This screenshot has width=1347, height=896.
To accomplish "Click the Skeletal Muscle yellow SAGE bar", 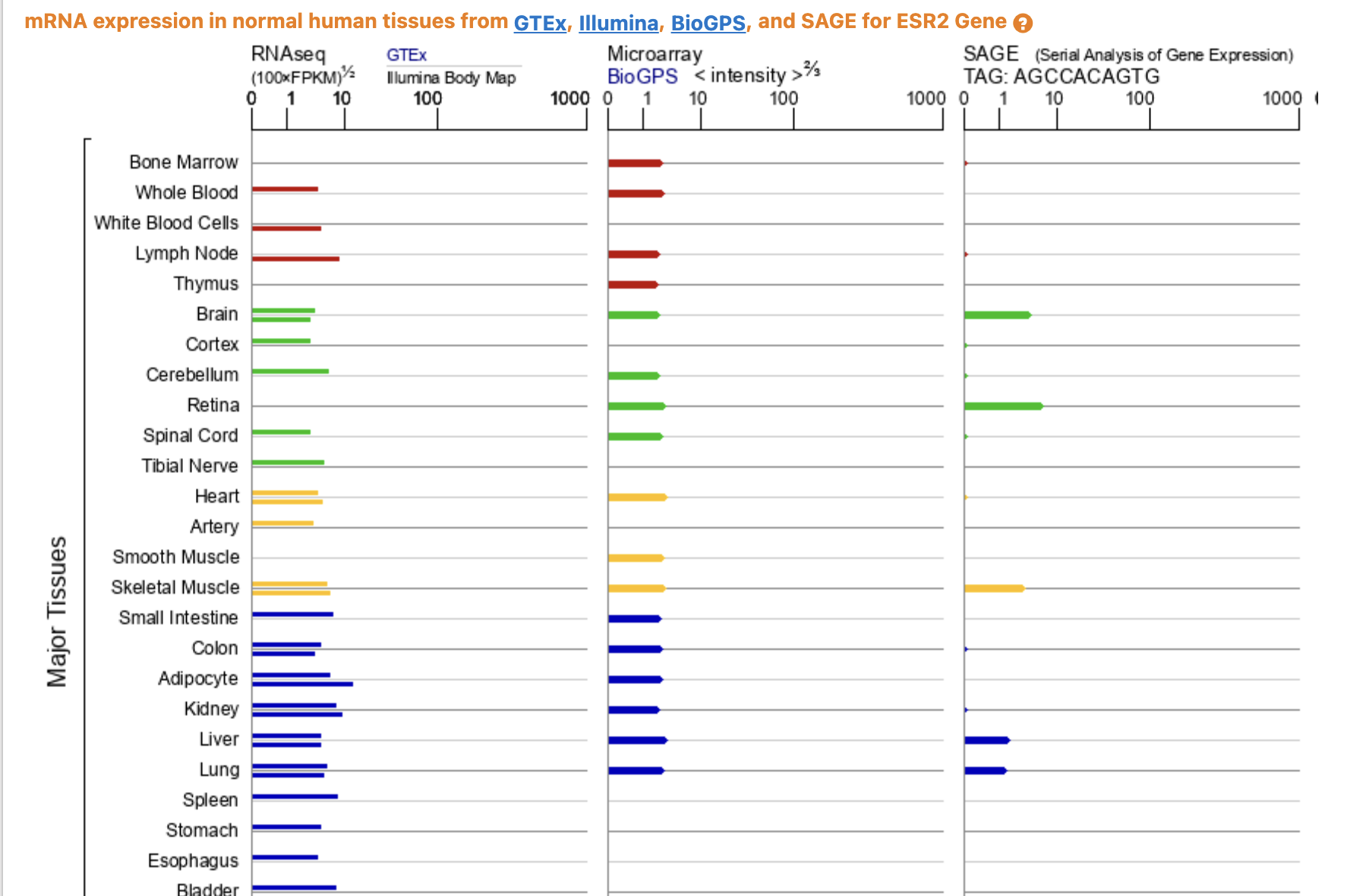I will [995, 588].
